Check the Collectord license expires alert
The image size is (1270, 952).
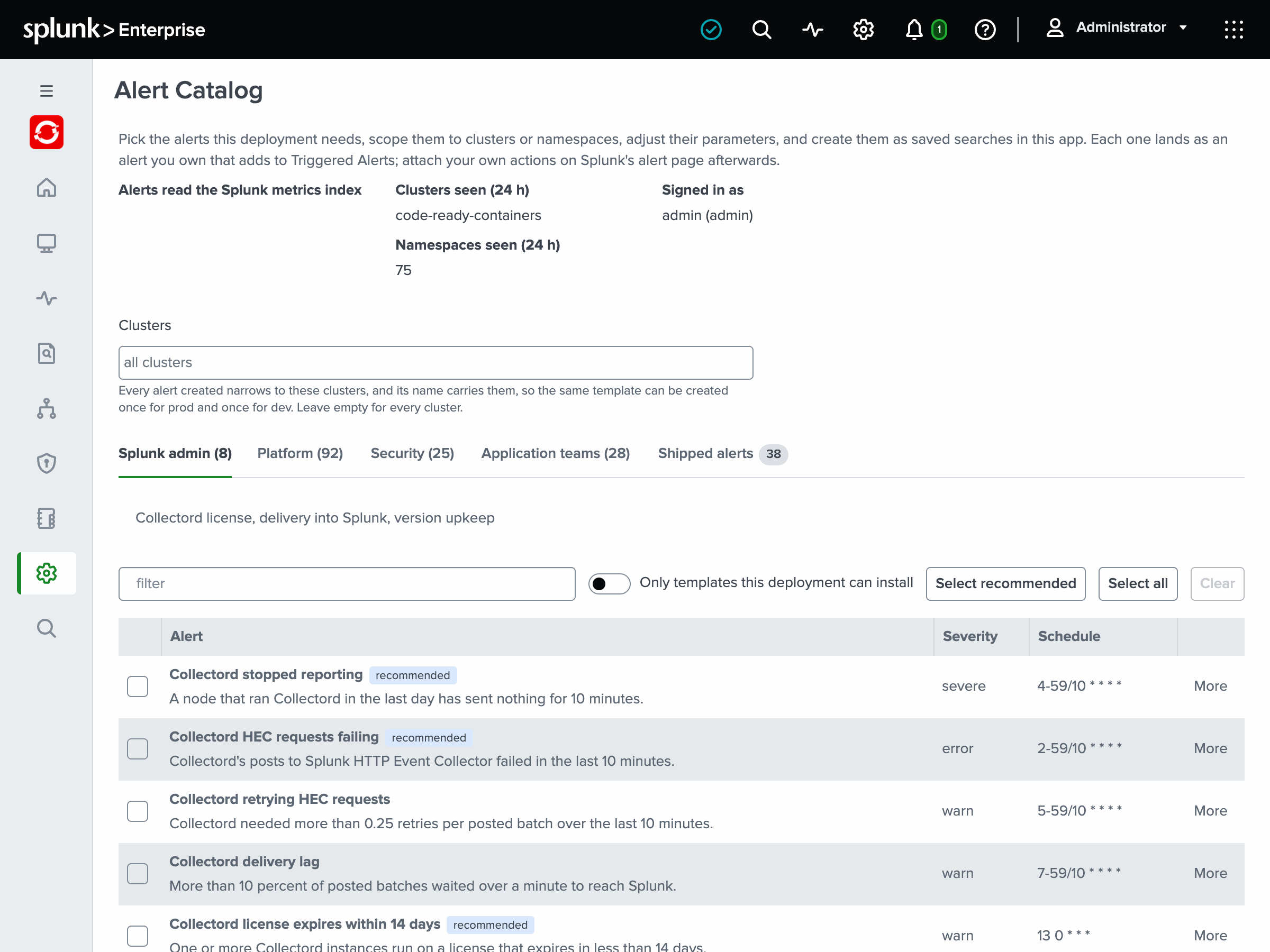click(x=138, y=936)
